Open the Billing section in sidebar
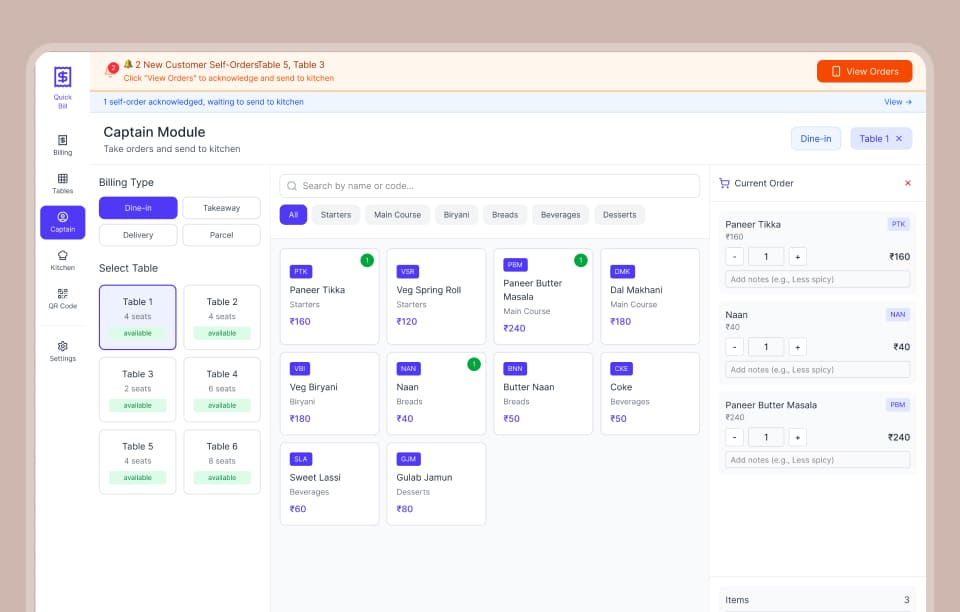 pos(62,145)
